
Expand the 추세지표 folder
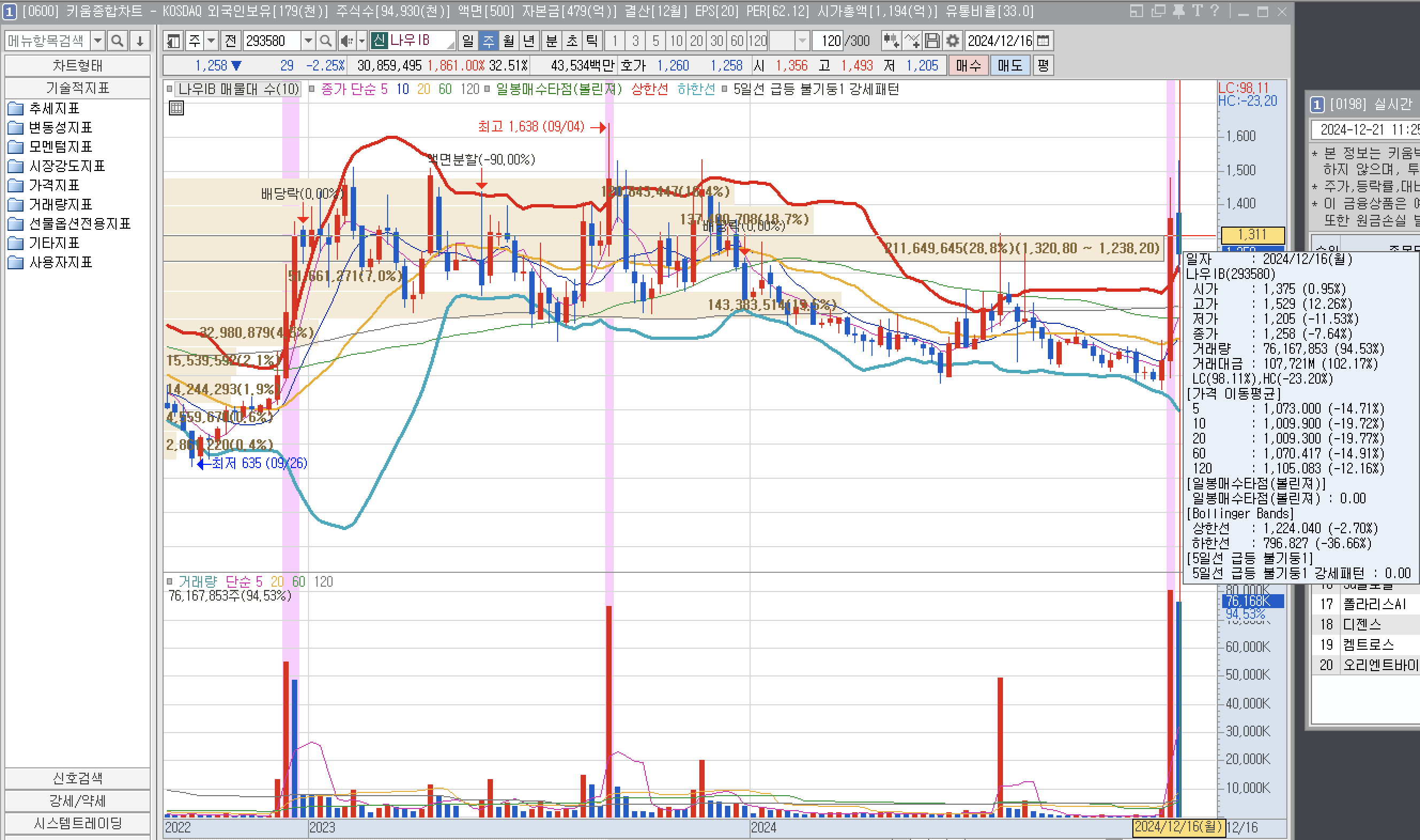pos(54,108)
